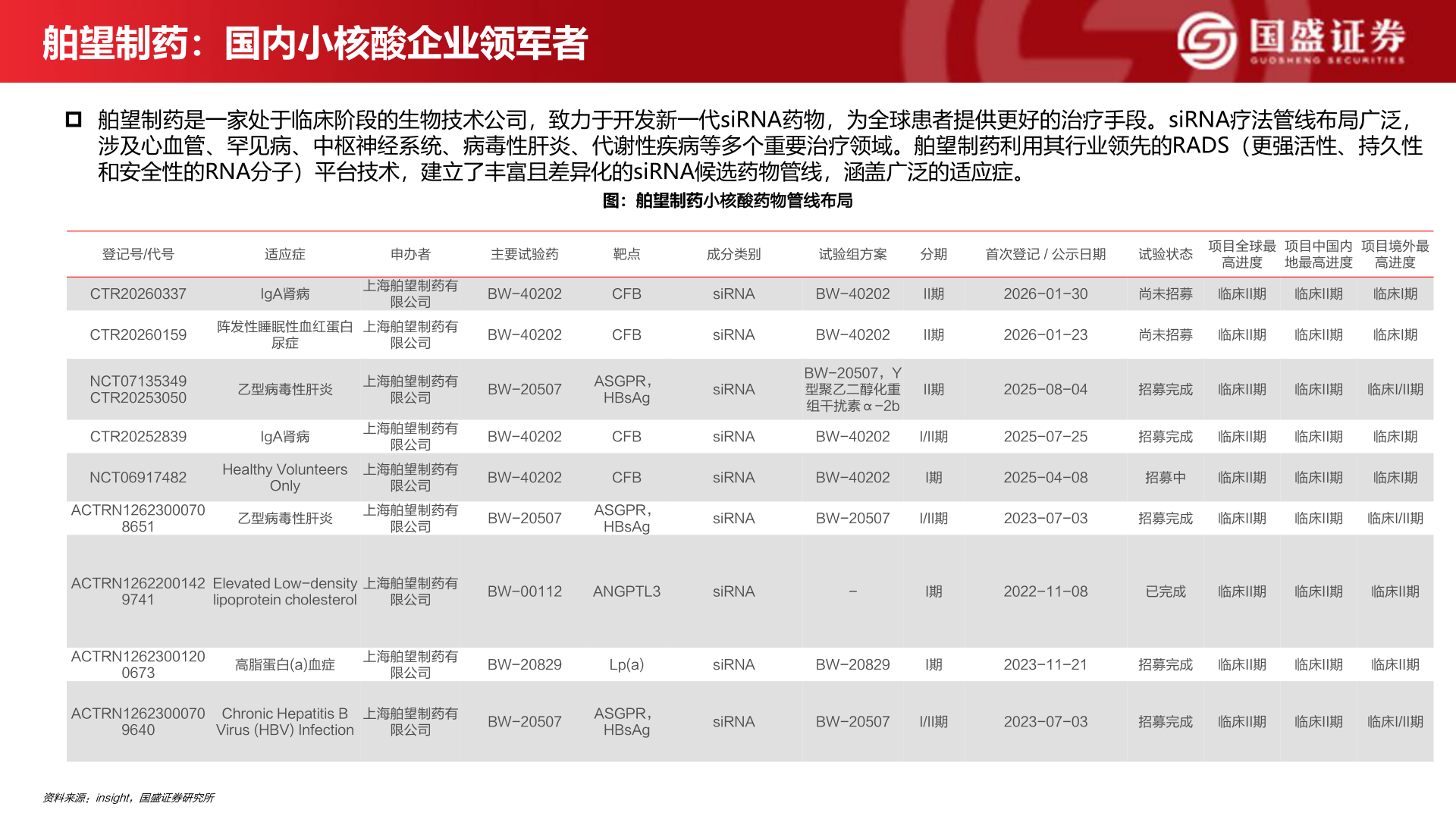Click the 招募中 status cell
Viewport: 1456px width, 819px height.
point(1166,477)
